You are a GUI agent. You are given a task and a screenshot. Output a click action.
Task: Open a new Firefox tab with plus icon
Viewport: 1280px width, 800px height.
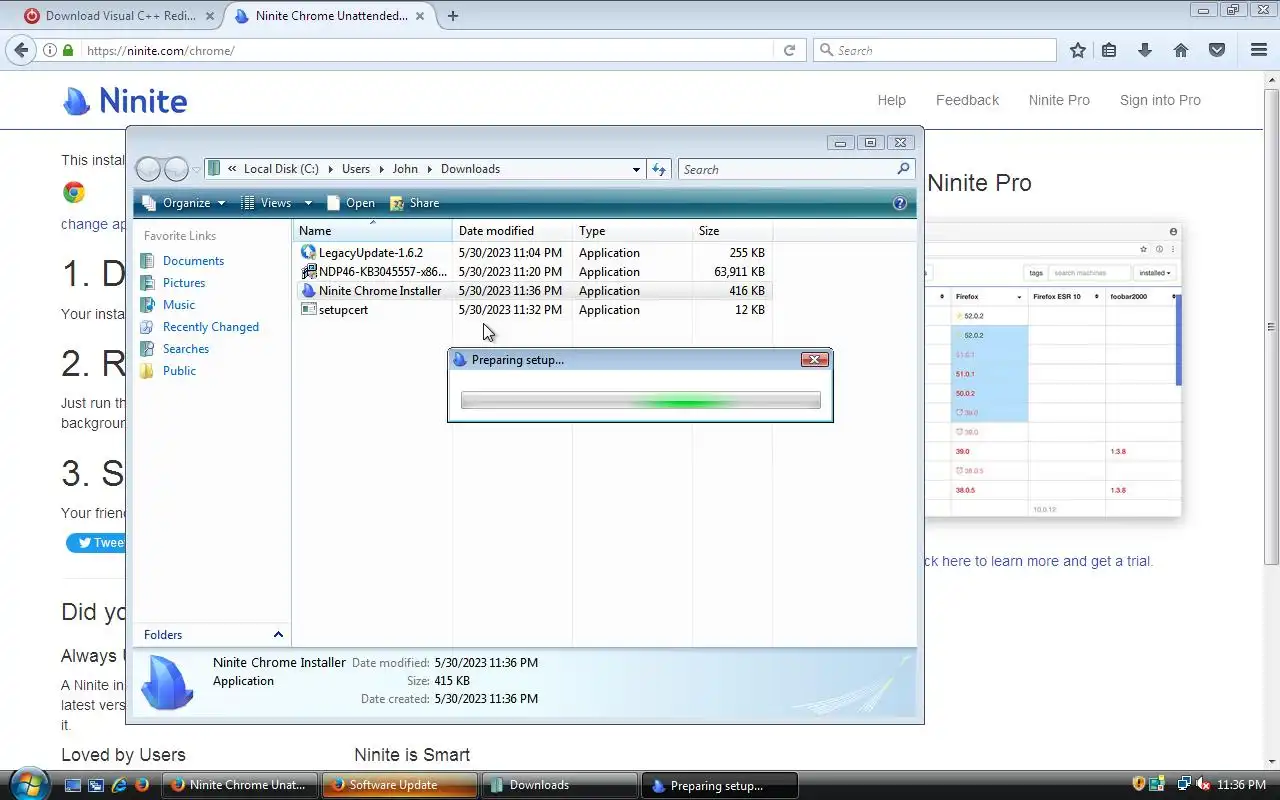coord(453,16)
